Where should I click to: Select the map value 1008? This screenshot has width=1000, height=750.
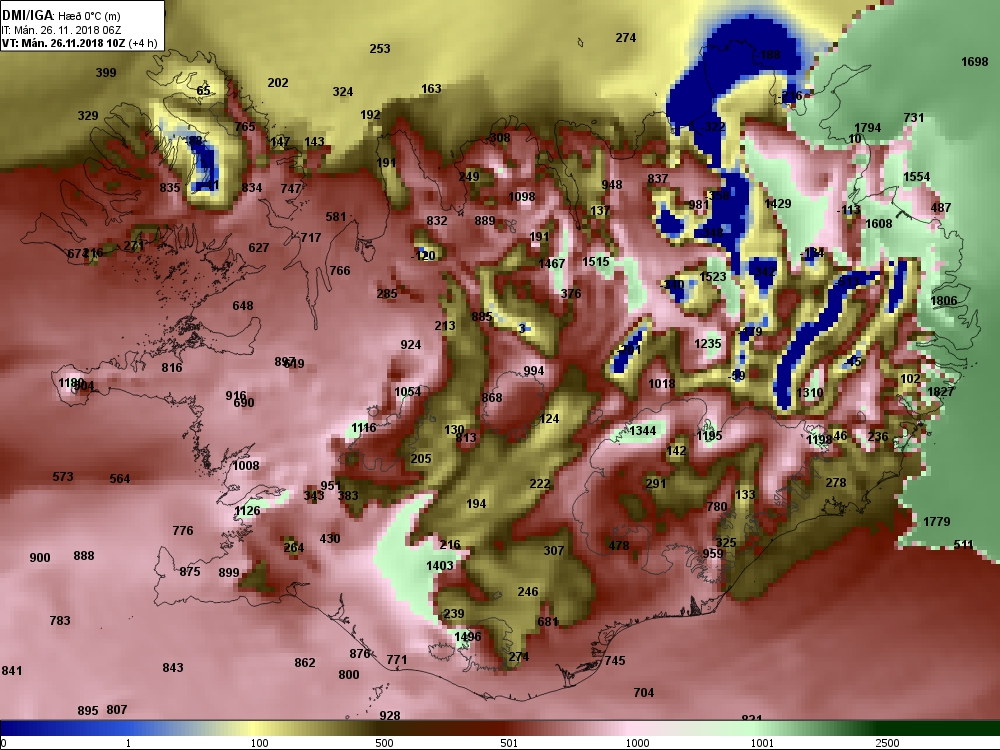246,466
